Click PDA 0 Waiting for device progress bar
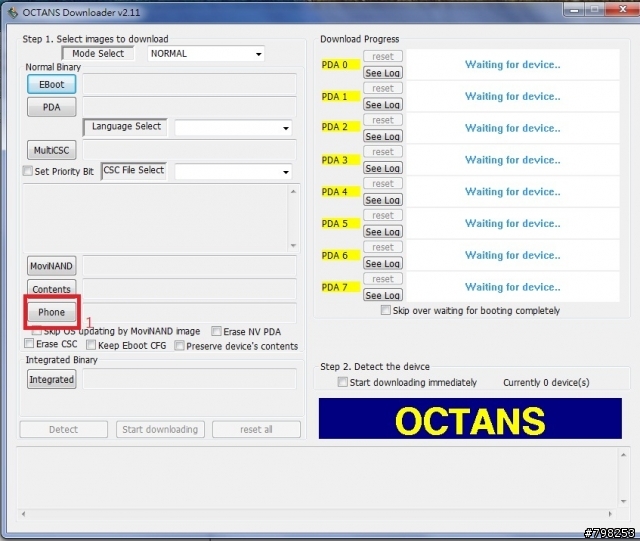The width and height of the screenshot is (640, 541). click(513, 65)
